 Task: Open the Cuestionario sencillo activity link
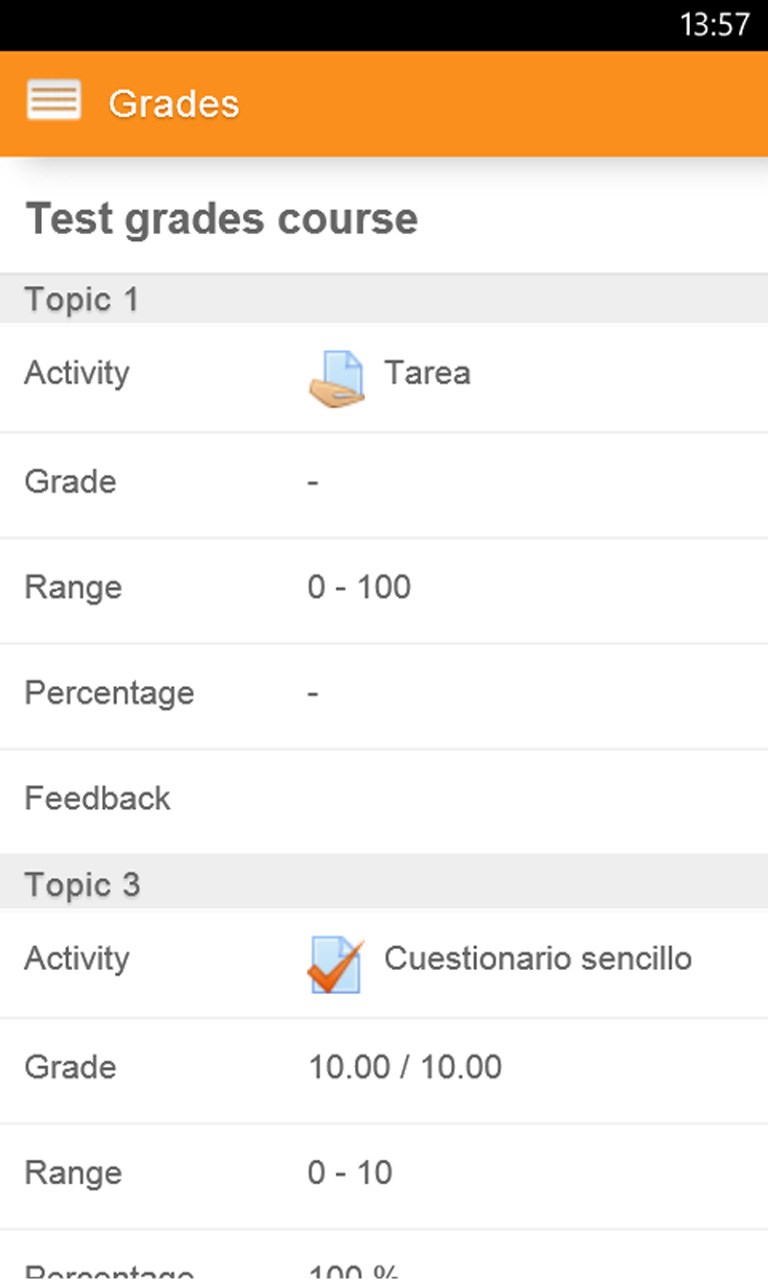pyautogui.click(x=538, y=959)
